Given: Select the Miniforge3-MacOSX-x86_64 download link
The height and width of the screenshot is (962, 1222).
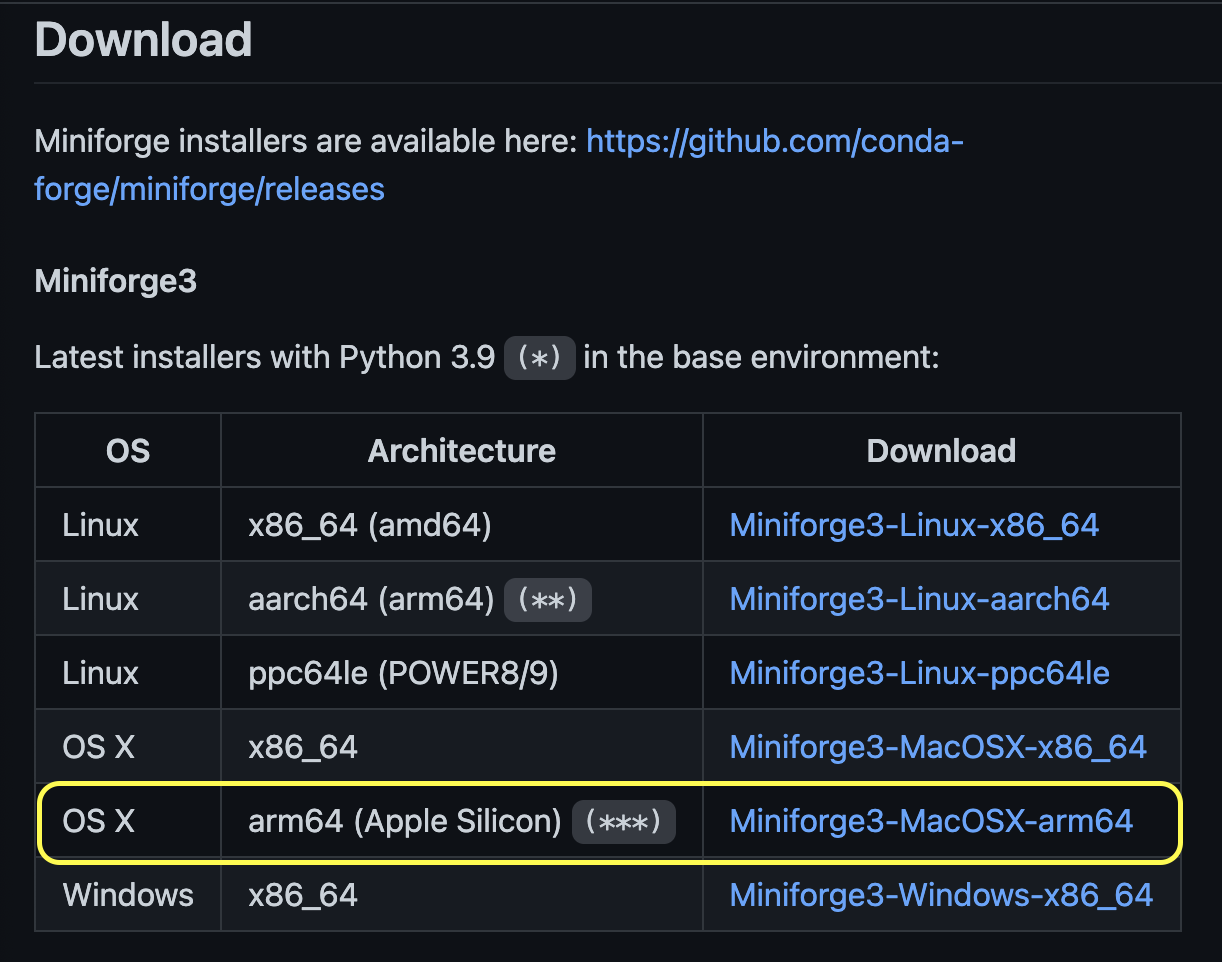Looking at the screenshot, I should (938, 747).
